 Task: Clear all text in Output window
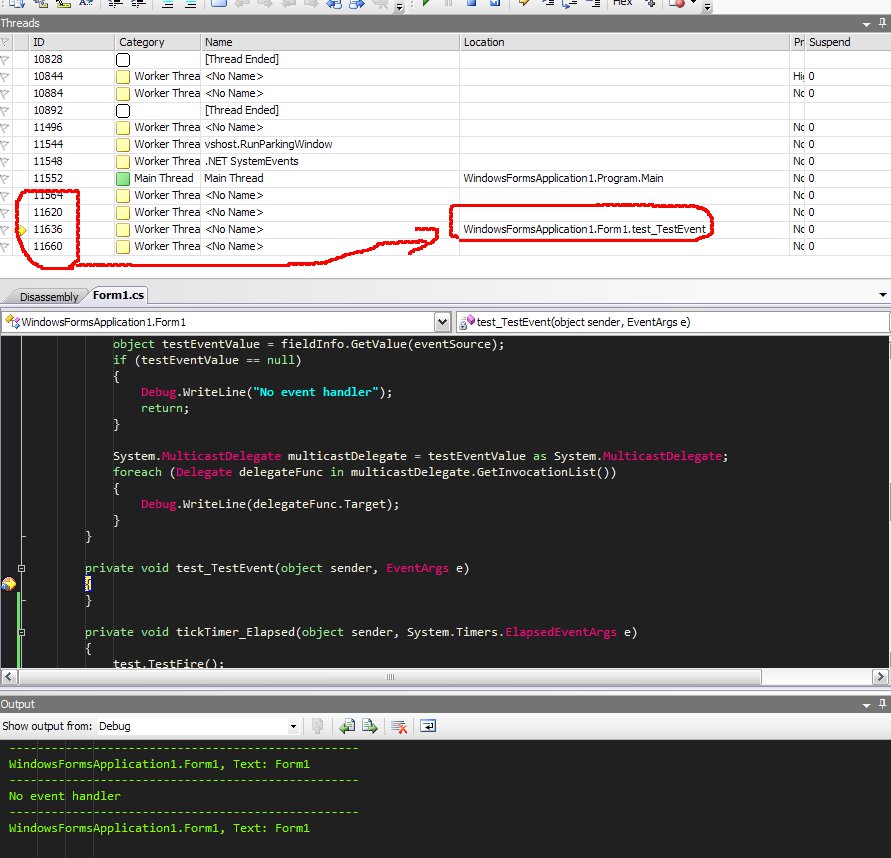(398, 726)
